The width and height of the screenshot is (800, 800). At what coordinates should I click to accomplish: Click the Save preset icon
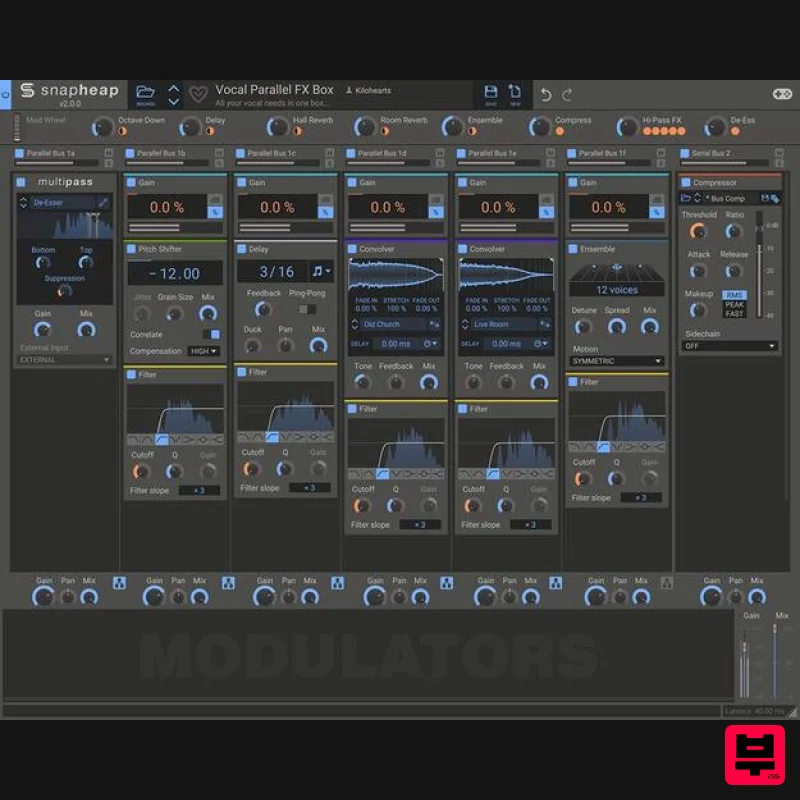(x=490, y=91)
